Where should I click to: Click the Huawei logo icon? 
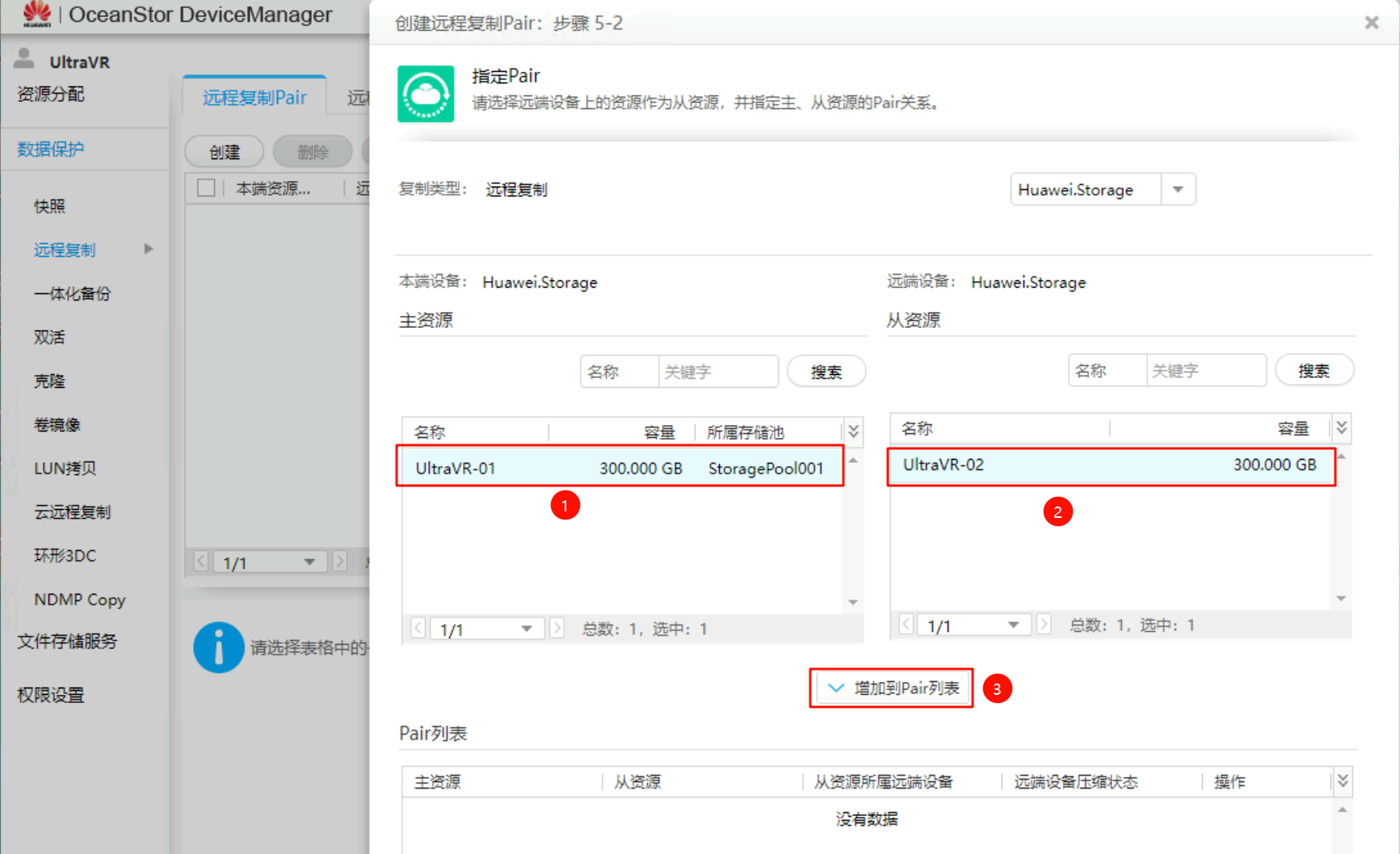(x=36, y=14)
